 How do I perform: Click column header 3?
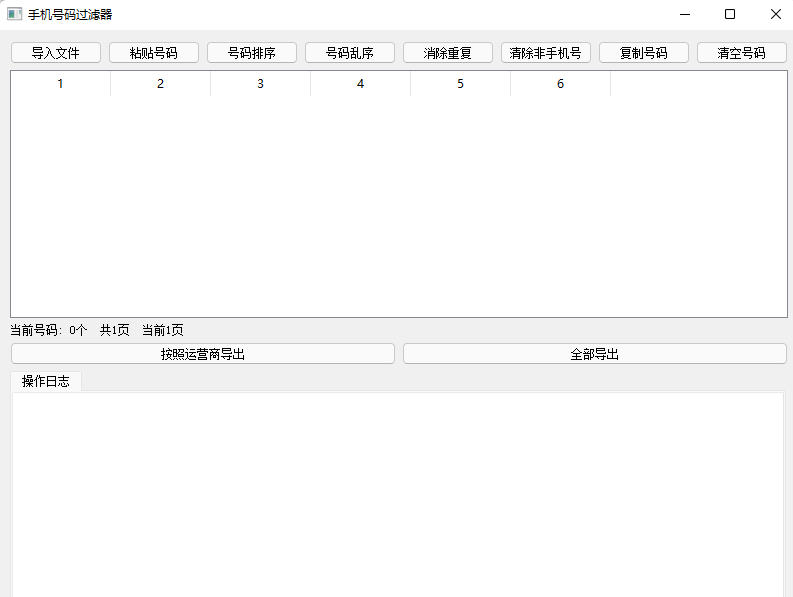[x=260, y=84]
